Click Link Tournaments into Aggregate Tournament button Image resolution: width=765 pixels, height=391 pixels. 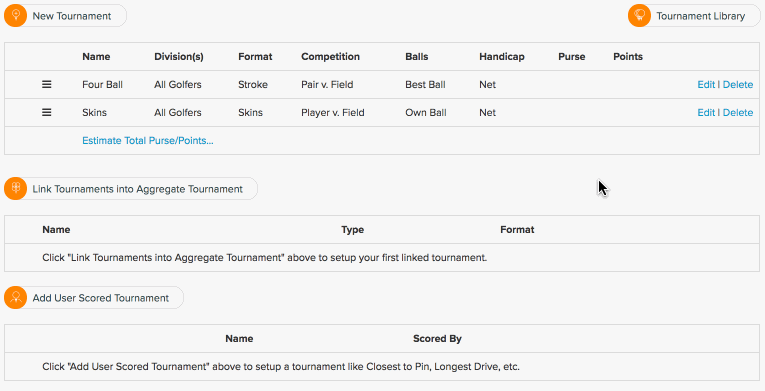pyautogui.click(x=131, y=188)
